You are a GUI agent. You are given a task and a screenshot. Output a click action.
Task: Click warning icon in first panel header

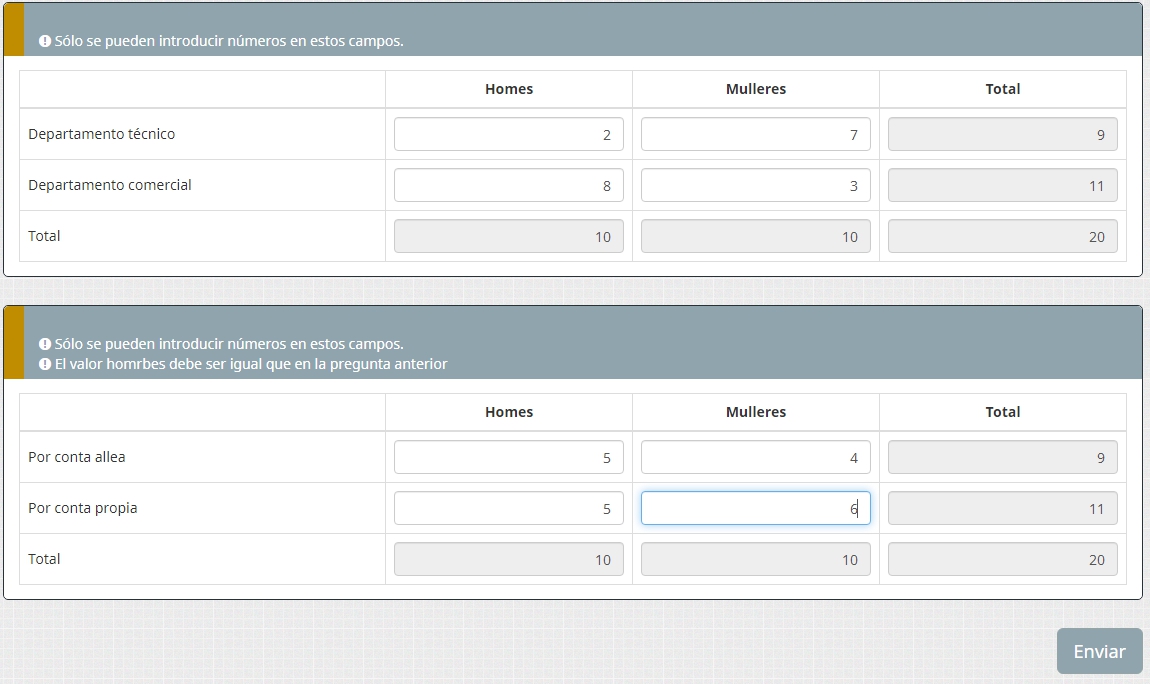click(x=45, y=41)
